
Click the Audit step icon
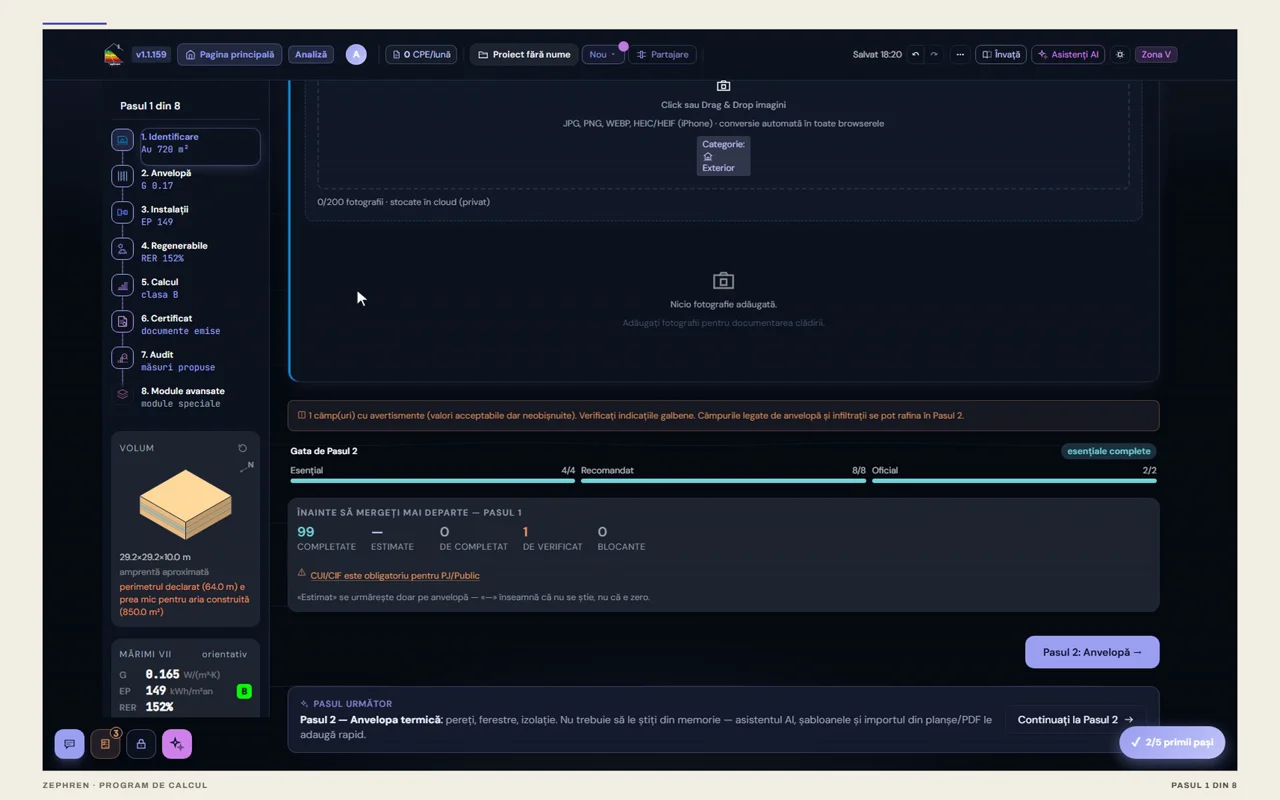tap(122, 358)
